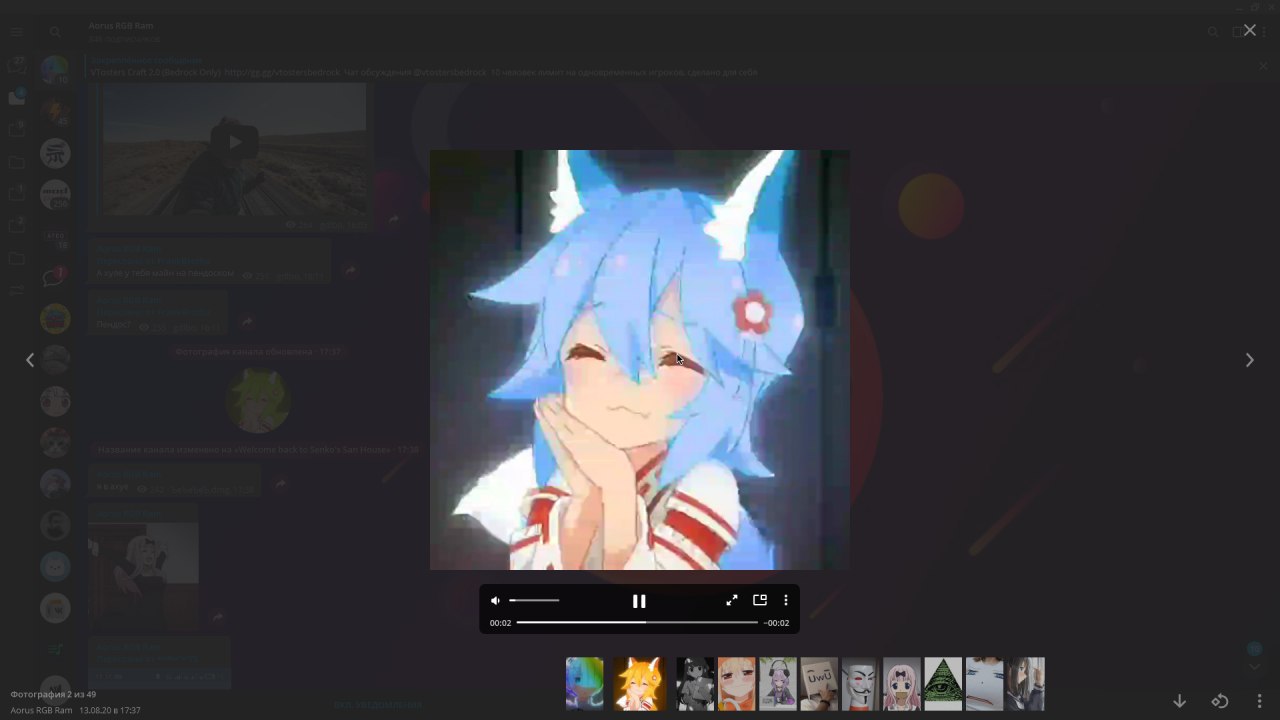Close the media viewer with the X
This screenshot has width=1280, height=720.
pos(1249,30)
